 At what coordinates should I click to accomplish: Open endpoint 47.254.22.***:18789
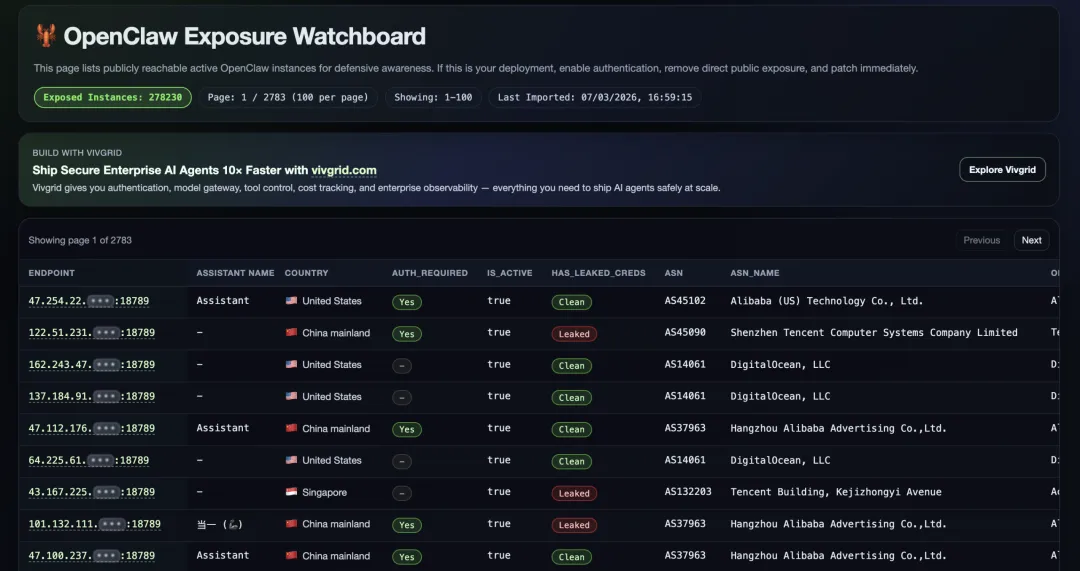coord(89,301)
